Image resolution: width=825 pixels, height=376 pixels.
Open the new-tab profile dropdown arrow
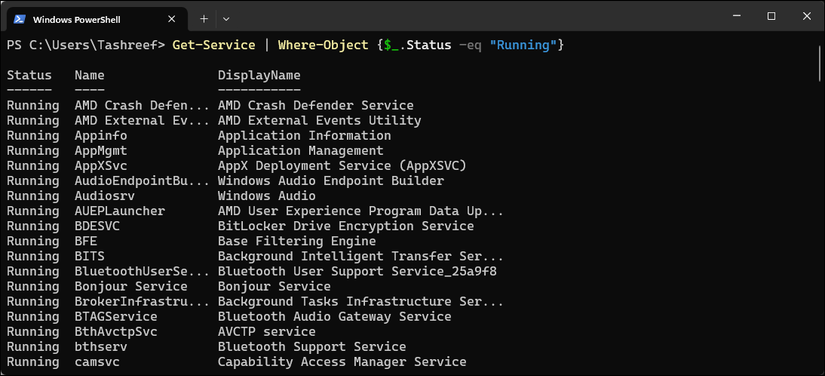coord(226,19)
